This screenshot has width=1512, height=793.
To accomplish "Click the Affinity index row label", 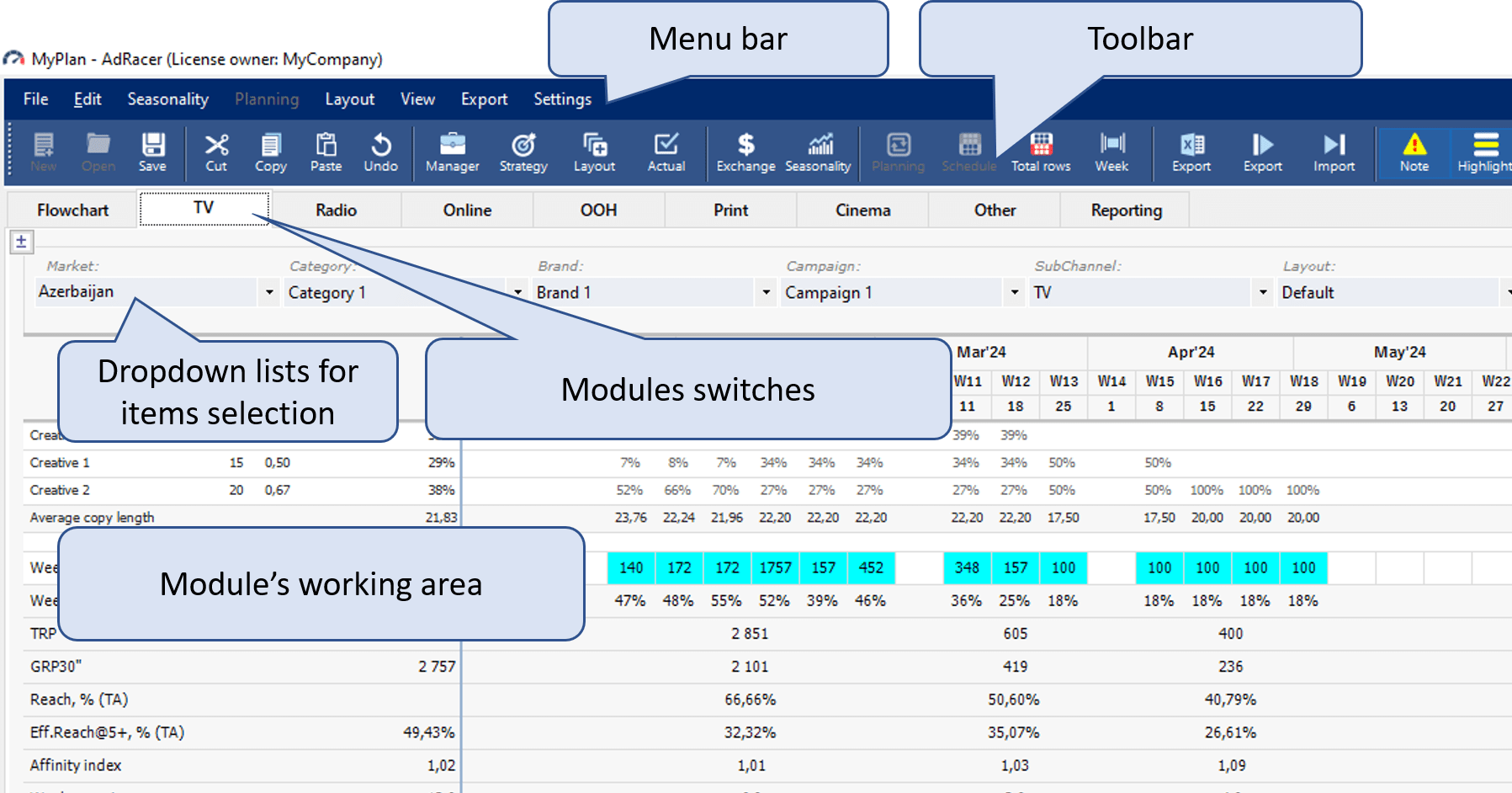I will pos(76,765).
